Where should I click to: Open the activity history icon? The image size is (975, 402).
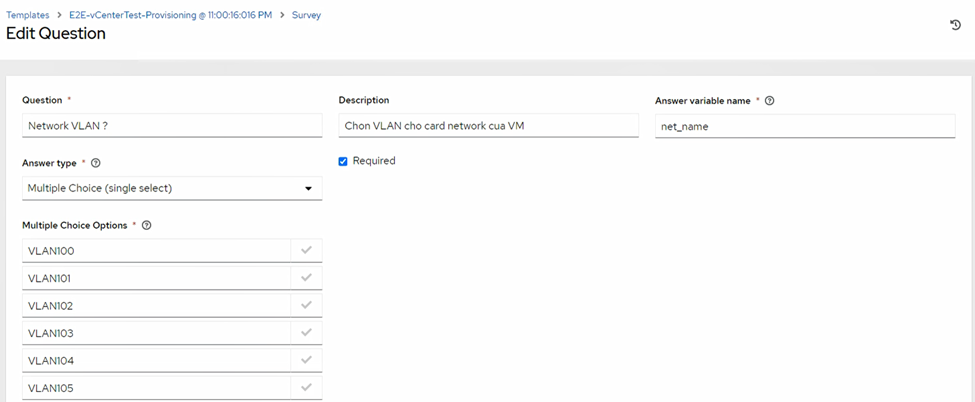coord(955,25)
